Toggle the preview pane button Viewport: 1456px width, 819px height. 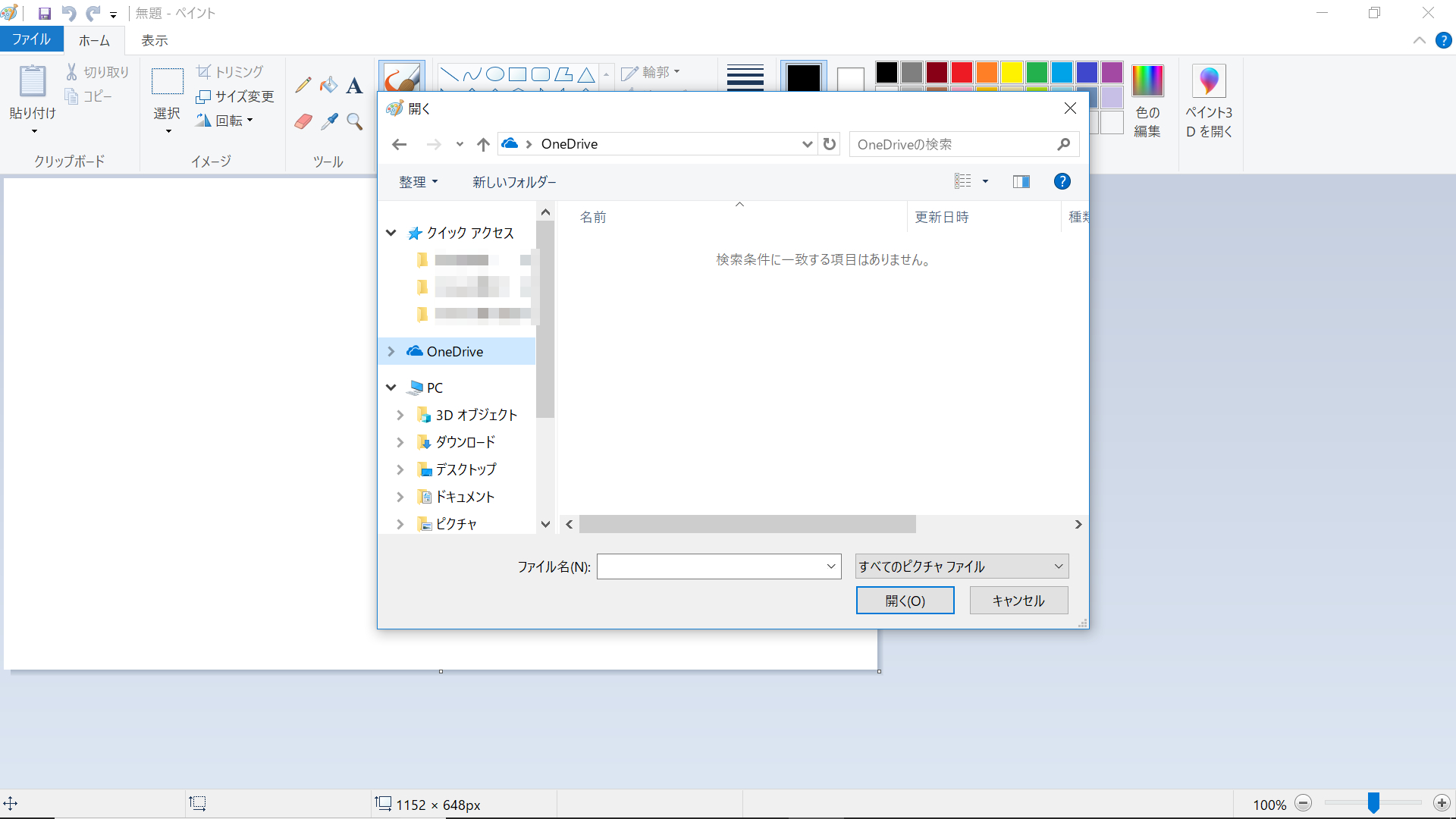pos(1021,181)
